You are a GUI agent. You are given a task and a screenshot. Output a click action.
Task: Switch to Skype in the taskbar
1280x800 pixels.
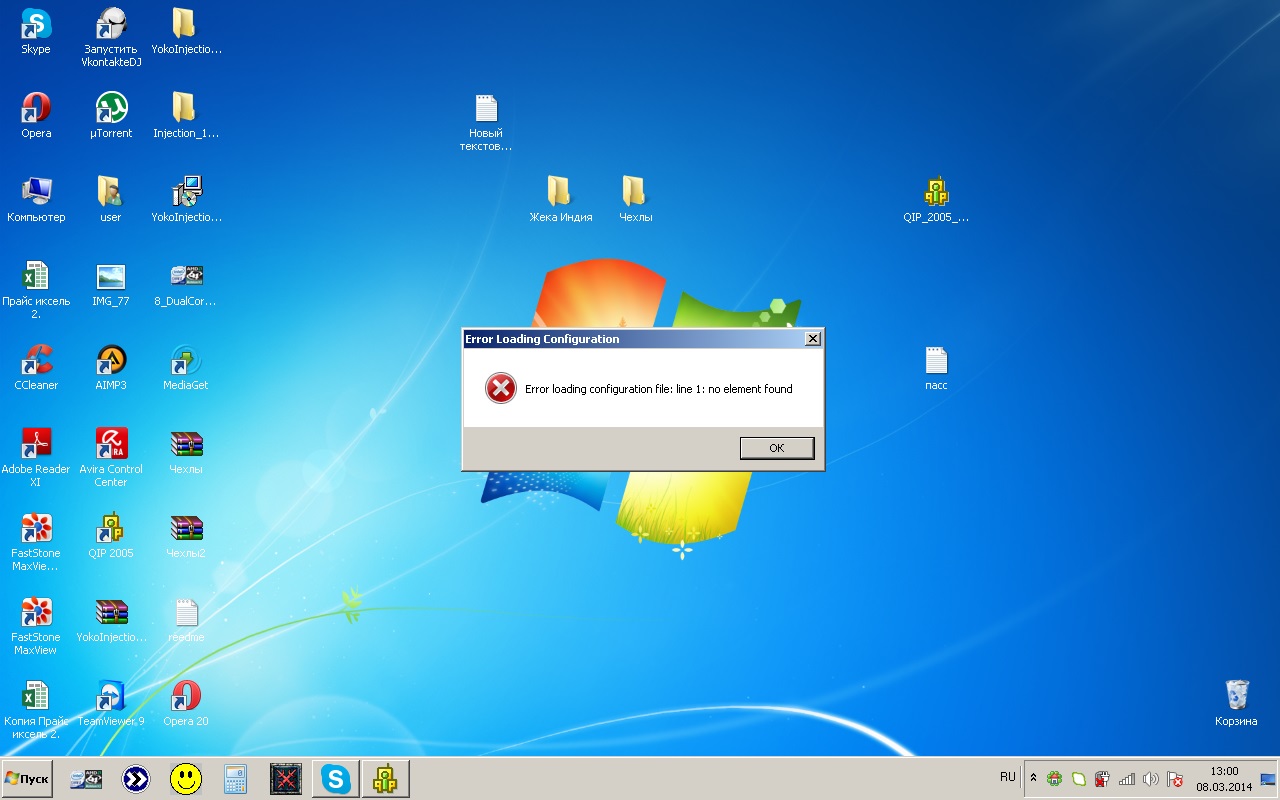336,779
